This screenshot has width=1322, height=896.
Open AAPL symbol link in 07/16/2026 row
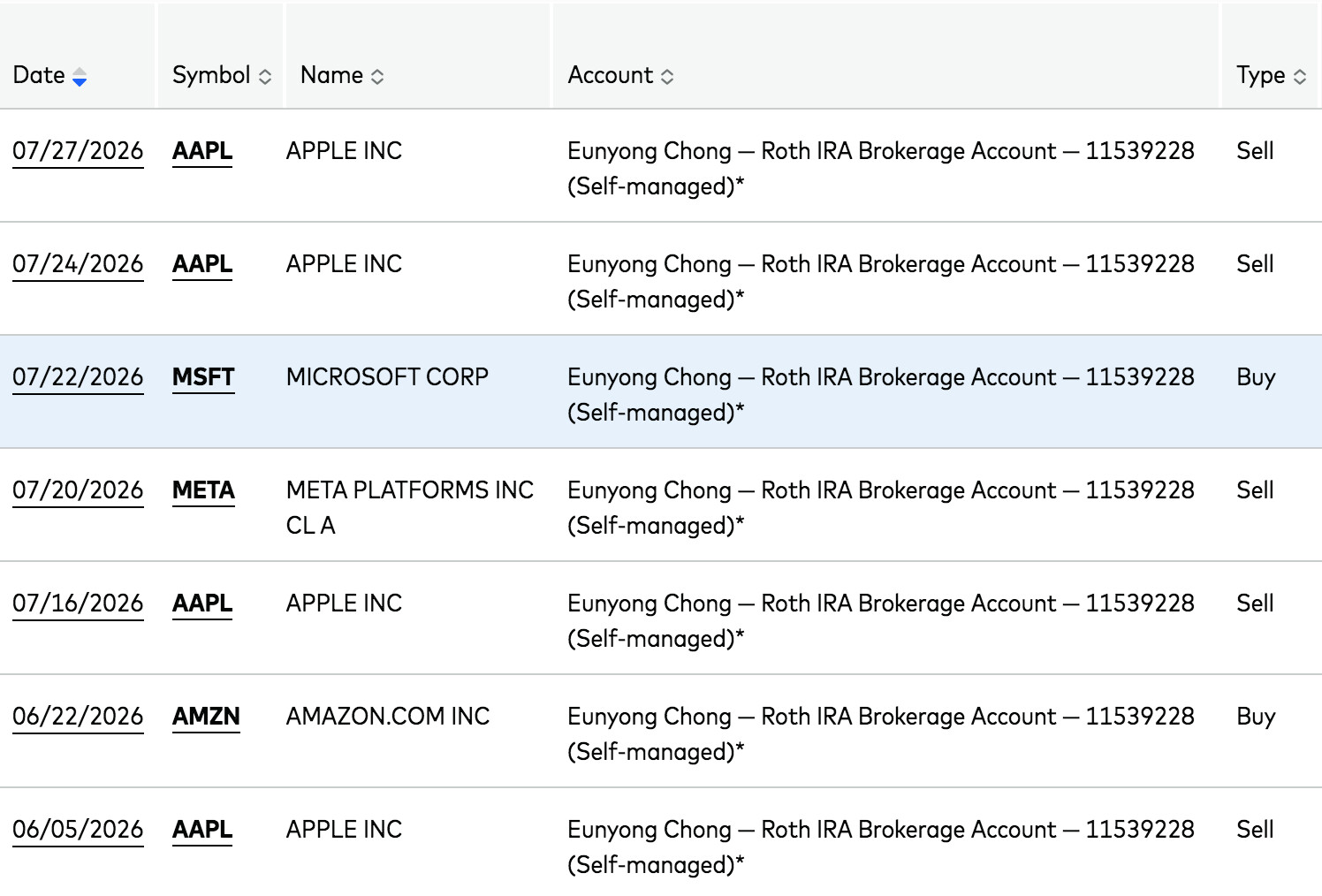coord(202,604)
